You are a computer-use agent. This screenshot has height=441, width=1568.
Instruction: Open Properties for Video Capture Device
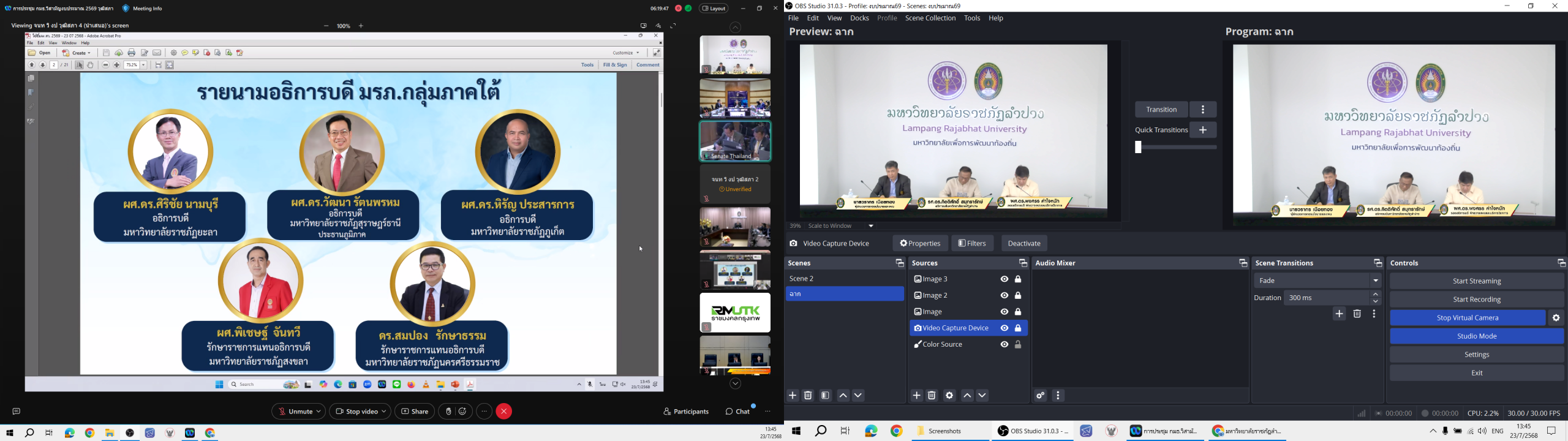click(920, 244)
